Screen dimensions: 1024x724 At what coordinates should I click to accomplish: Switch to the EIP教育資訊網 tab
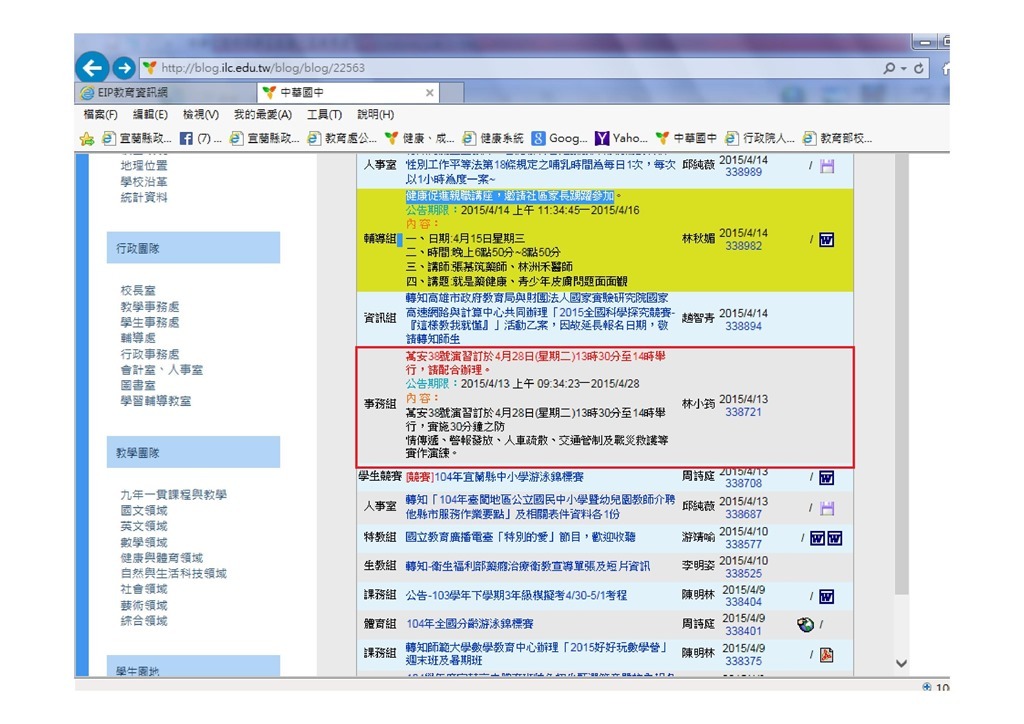160,92
